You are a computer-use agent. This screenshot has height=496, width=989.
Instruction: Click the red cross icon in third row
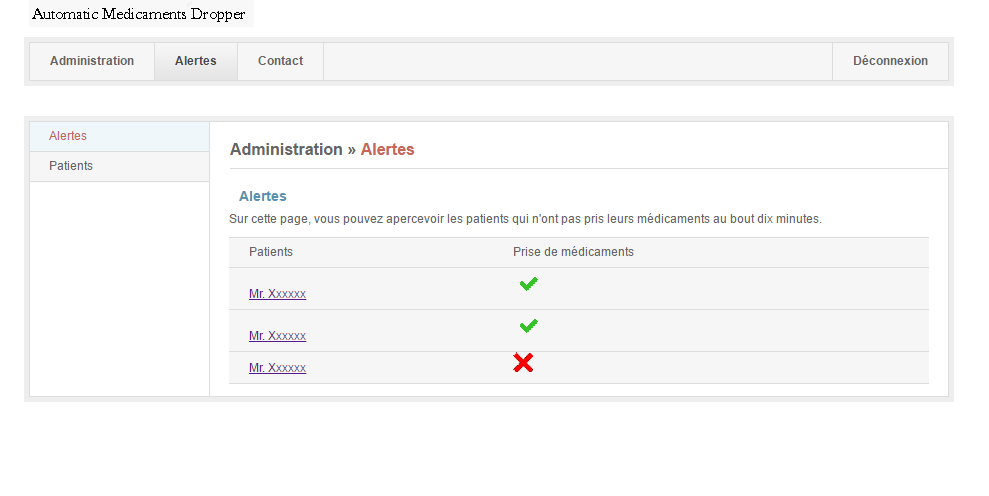coord(522,363)
